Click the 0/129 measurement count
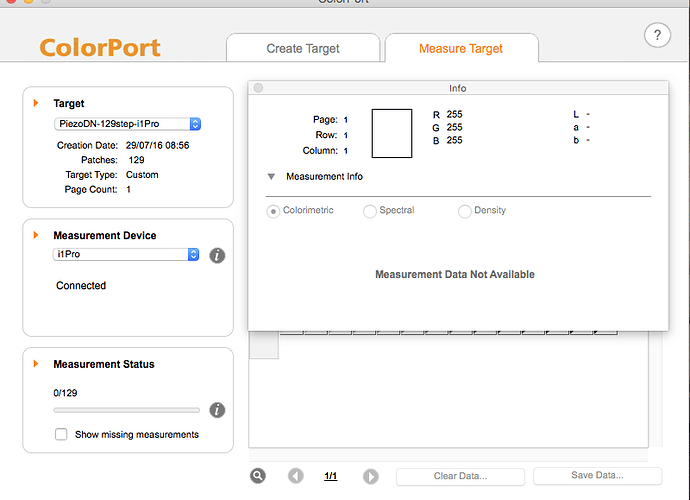 click(x=65, y=393)
